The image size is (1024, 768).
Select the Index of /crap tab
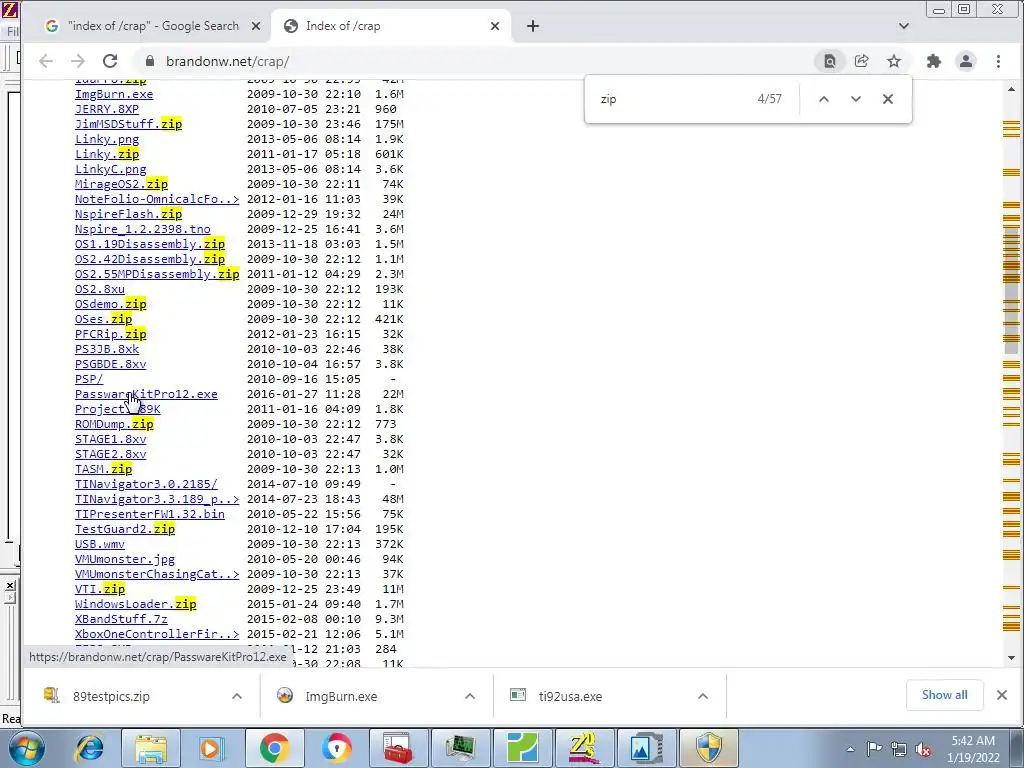(x=391, y=26)
